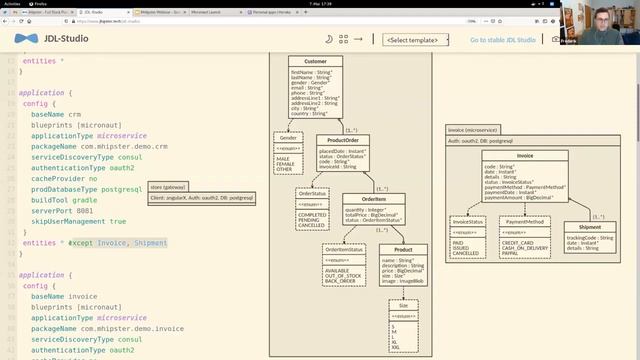Toggle the Firefox sidebar icon
Viewport: 640px width, 360px height.
(x=545, y=21)
